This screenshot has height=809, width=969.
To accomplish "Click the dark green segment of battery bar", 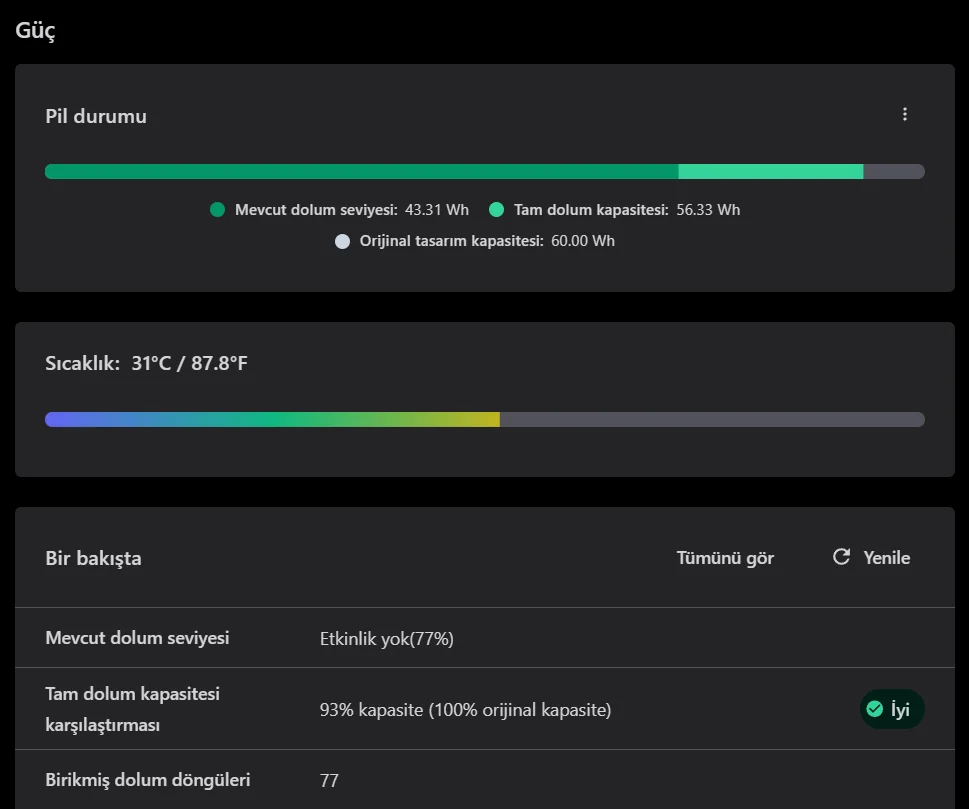I will (360, 172).
